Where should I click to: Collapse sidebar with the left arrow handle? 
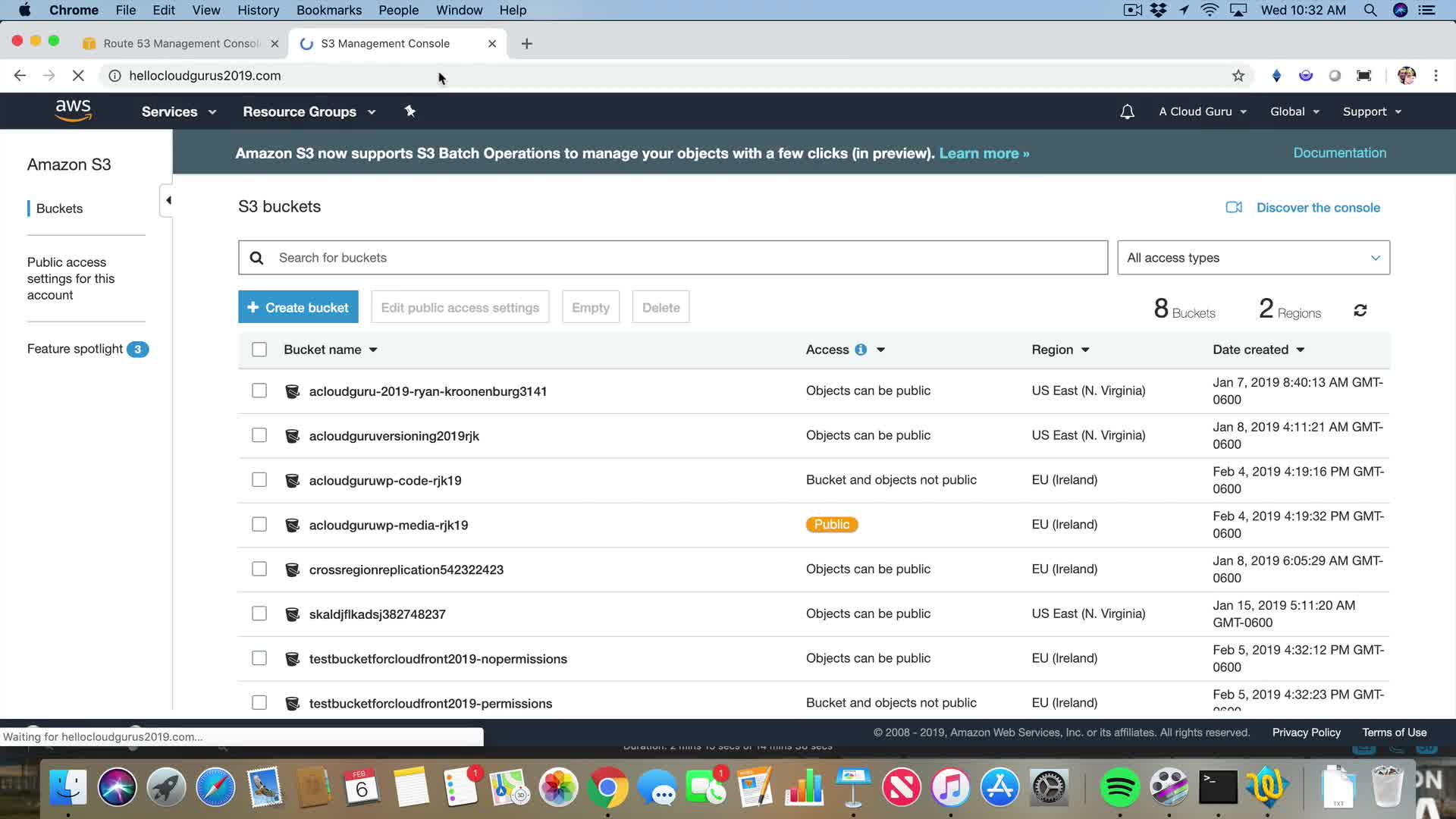(x=168, y=200)
